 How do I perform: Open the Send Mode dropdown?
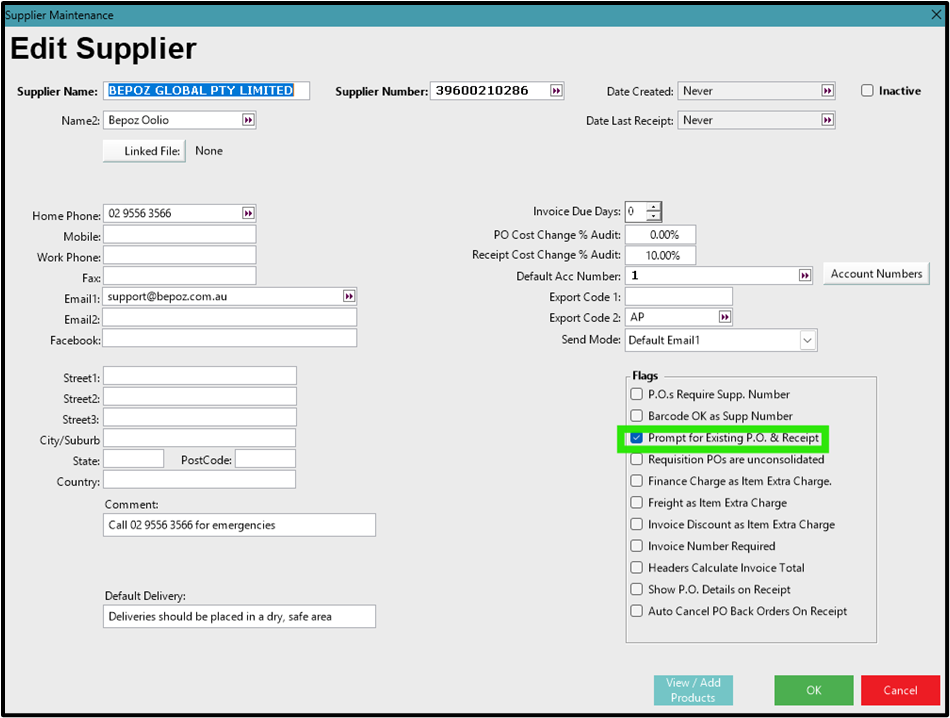808,340
